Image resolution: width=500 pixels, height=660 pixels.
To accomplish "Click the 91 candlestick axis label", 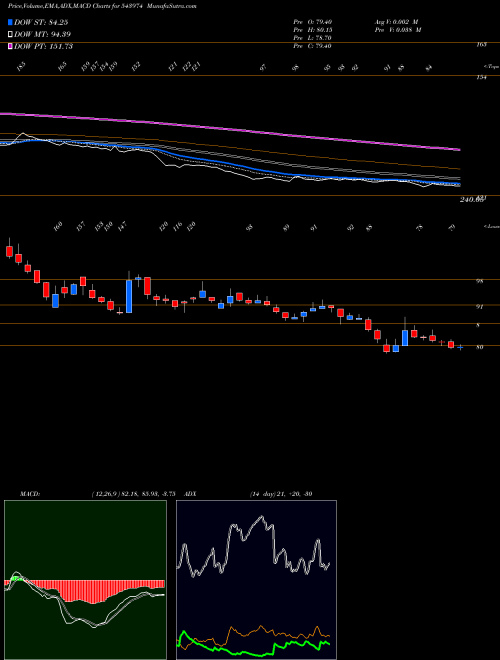I will 479,307.
